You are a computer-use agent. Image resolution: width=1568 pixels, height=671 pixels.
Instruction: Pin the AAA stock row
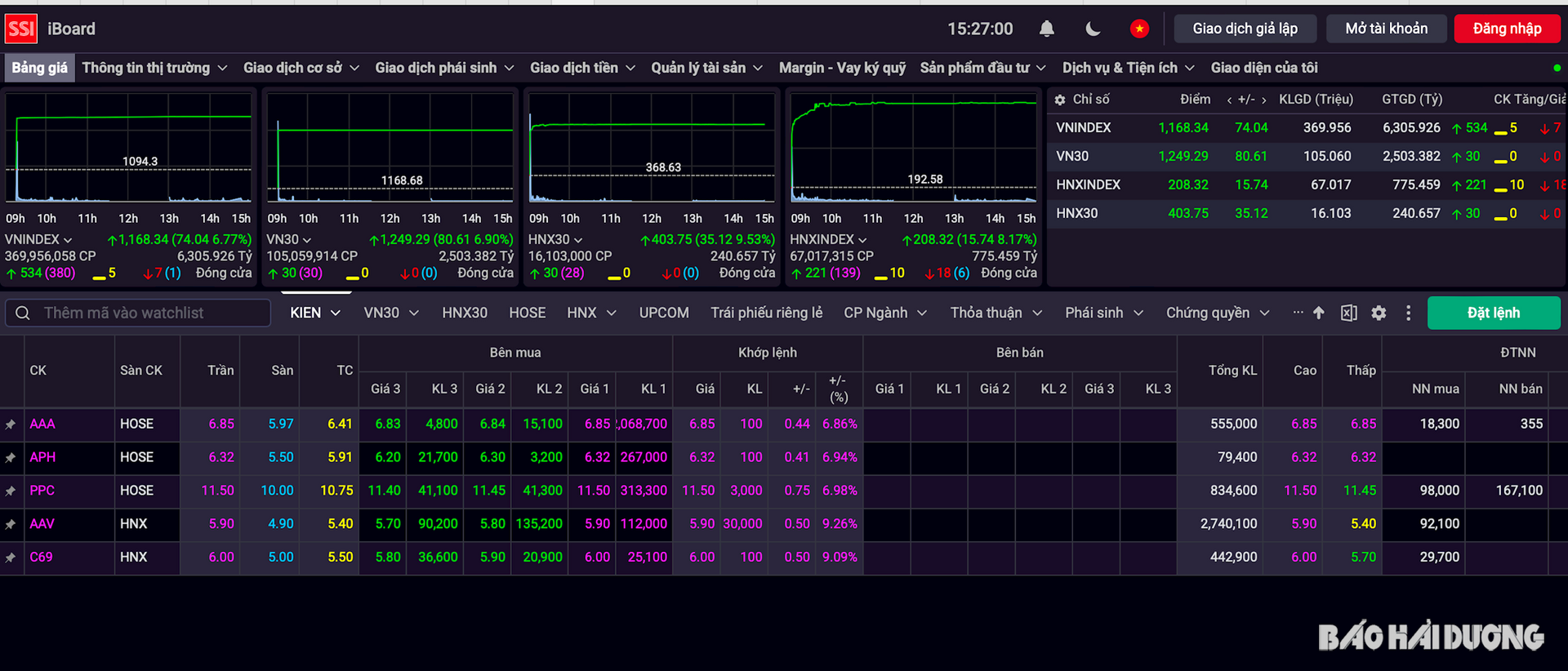[x=11, y=424]
